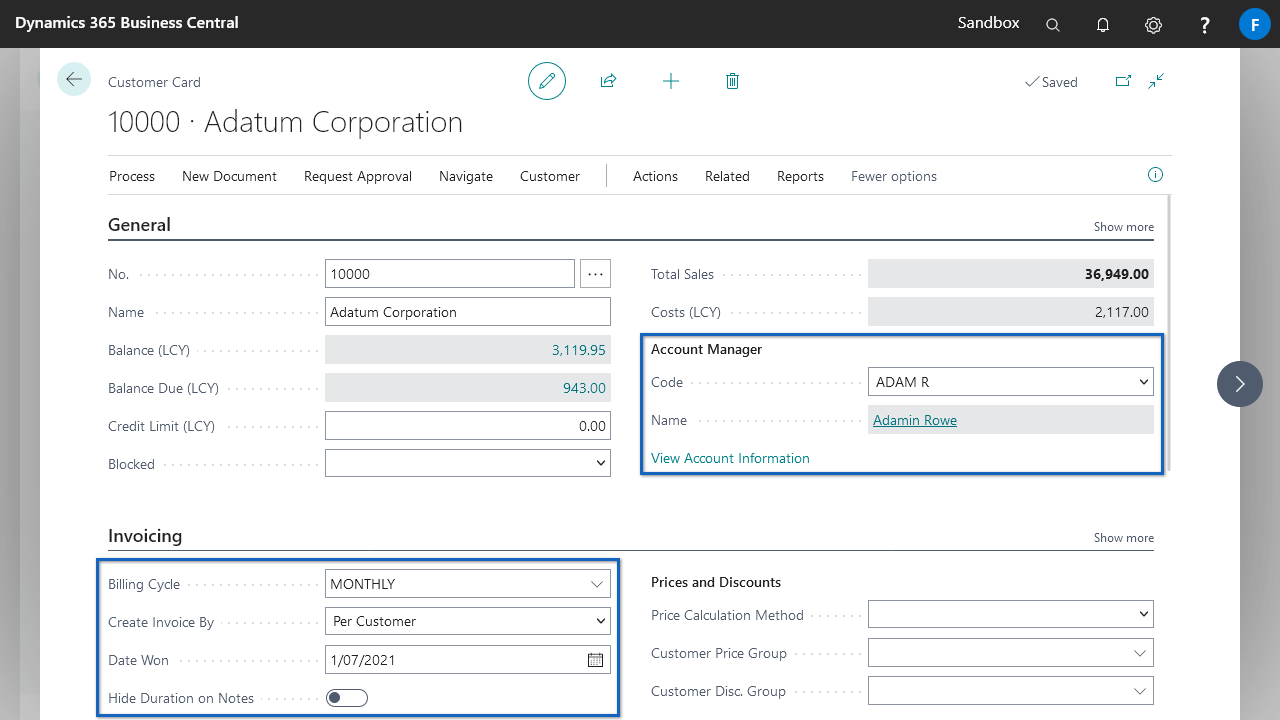The width and height of the screenshot is (1280, 720).
Task: Open the Adamin Rowe link
Action: 915,420
